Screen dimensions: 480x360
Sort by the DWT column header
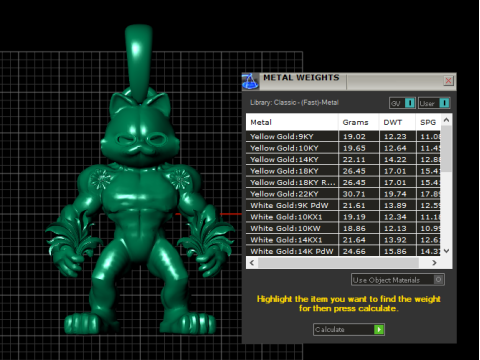tap(397, 122)
